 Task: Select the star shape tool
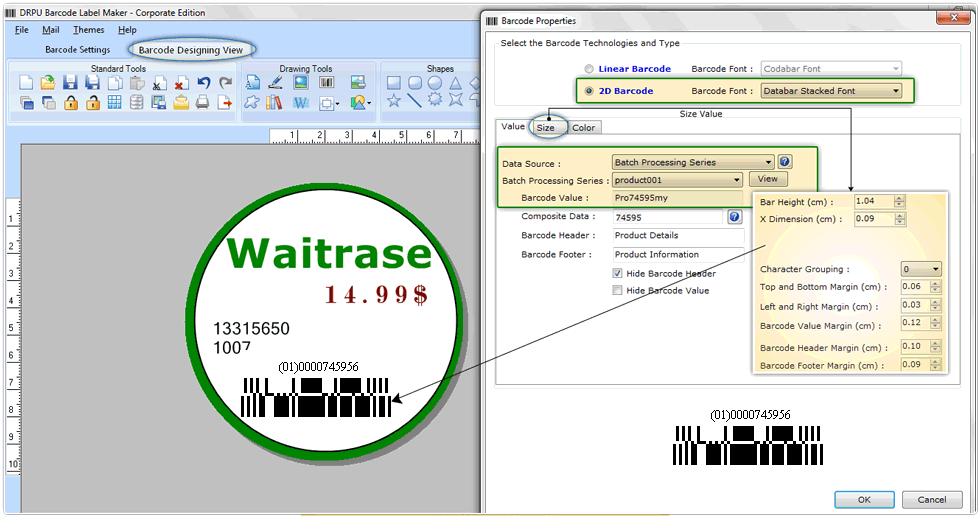click(393, 101)
